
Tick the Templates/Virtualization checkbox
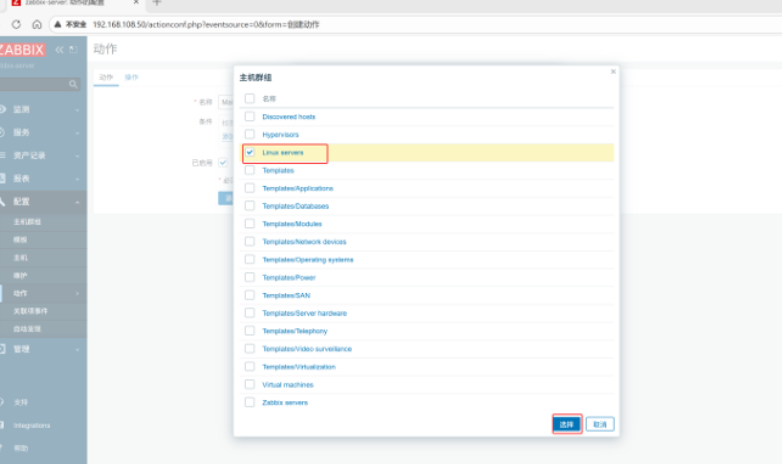250,367
